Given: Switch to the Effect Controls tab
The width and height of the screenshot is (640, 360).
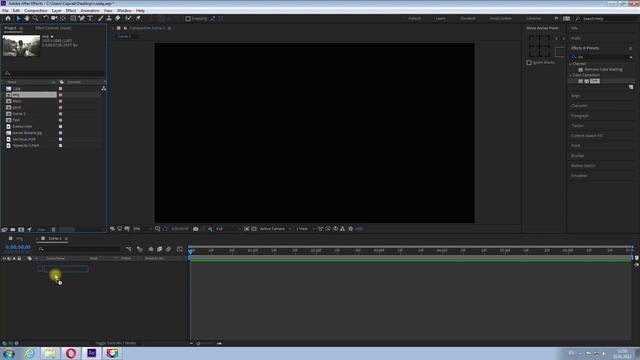Looking at the screenshot, I should (x=53, y=28).
